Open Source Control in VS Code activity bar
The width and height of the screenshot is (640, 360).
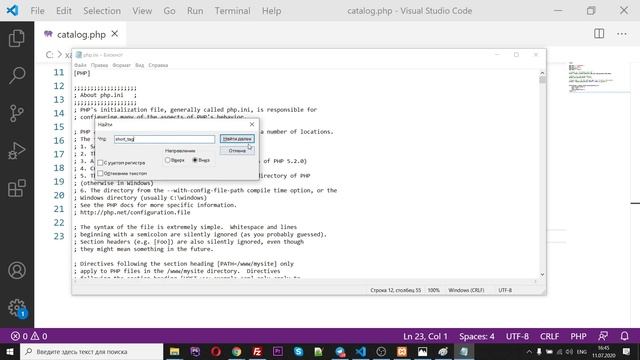17,113
